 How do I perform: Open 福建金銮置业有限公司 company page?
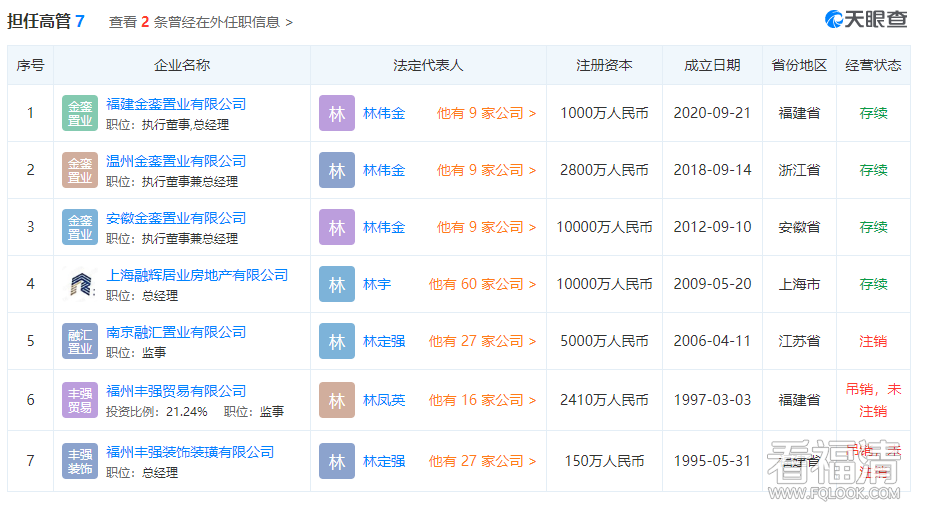pos(176,104)
